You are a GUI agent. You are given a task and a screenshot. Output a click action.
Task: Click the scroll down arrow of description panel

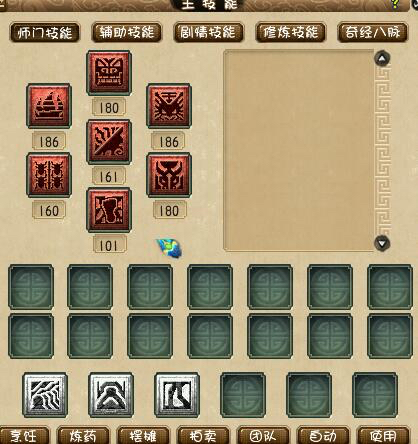coord(382,243)
